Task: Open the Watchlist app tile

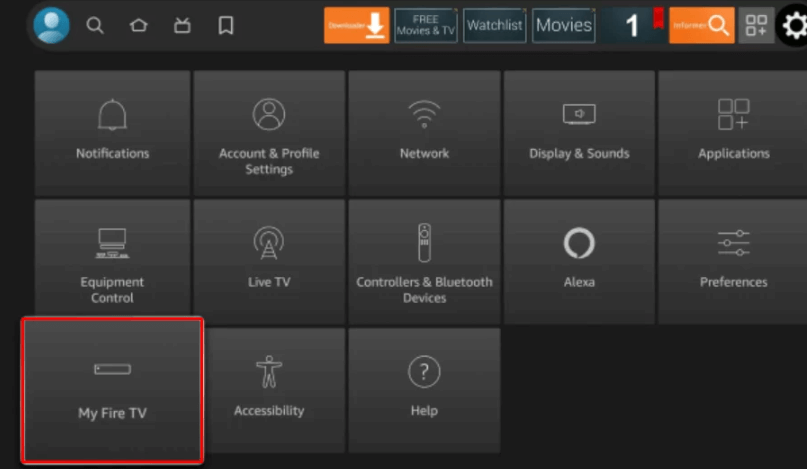Action: (495, 25)
